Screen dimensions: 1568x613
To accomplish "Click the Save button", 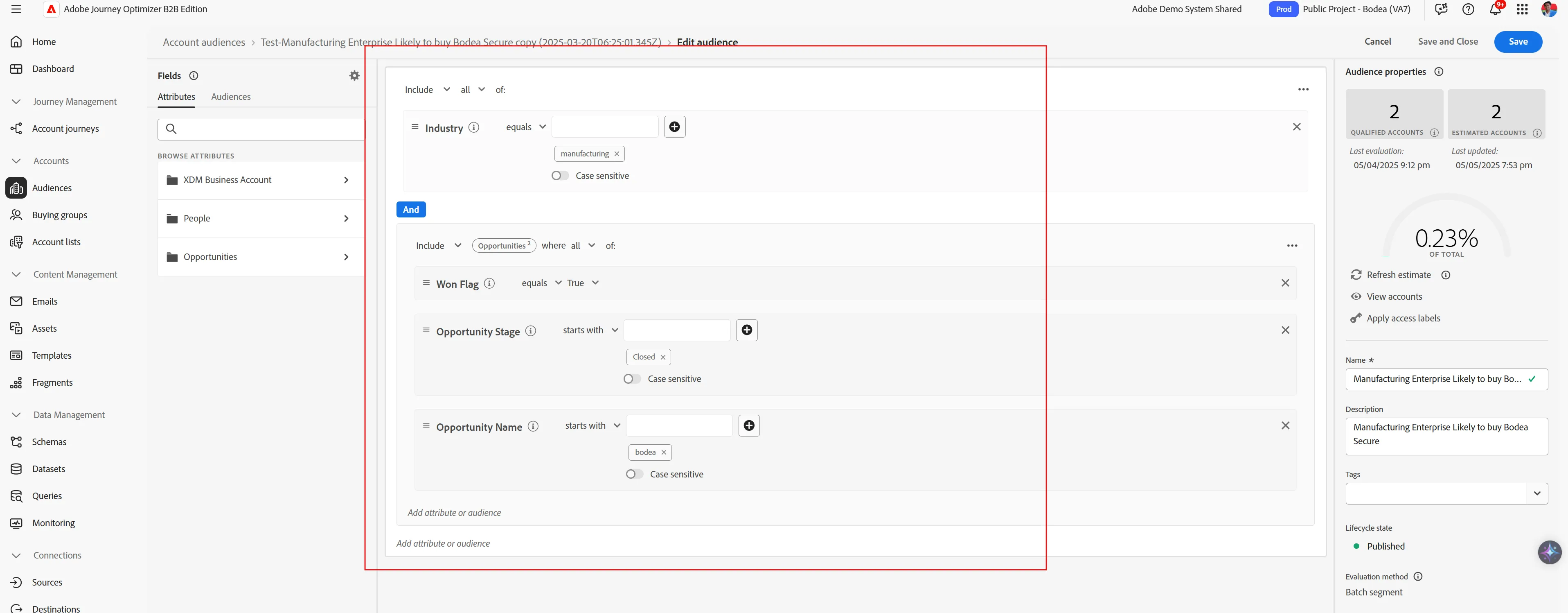I will click(1518, 41).
